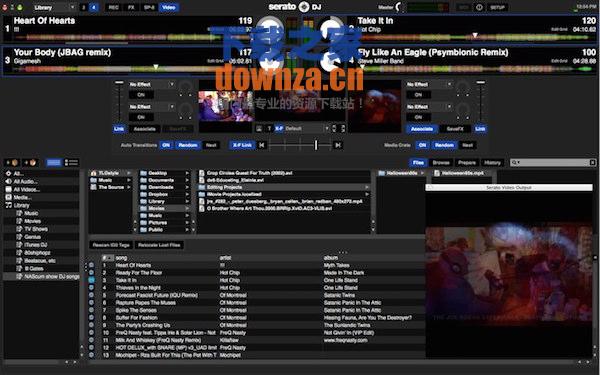The image size is (600, 375).
Task: Click the Serato DJ logo emblem
Action: (x=304, y=7)
